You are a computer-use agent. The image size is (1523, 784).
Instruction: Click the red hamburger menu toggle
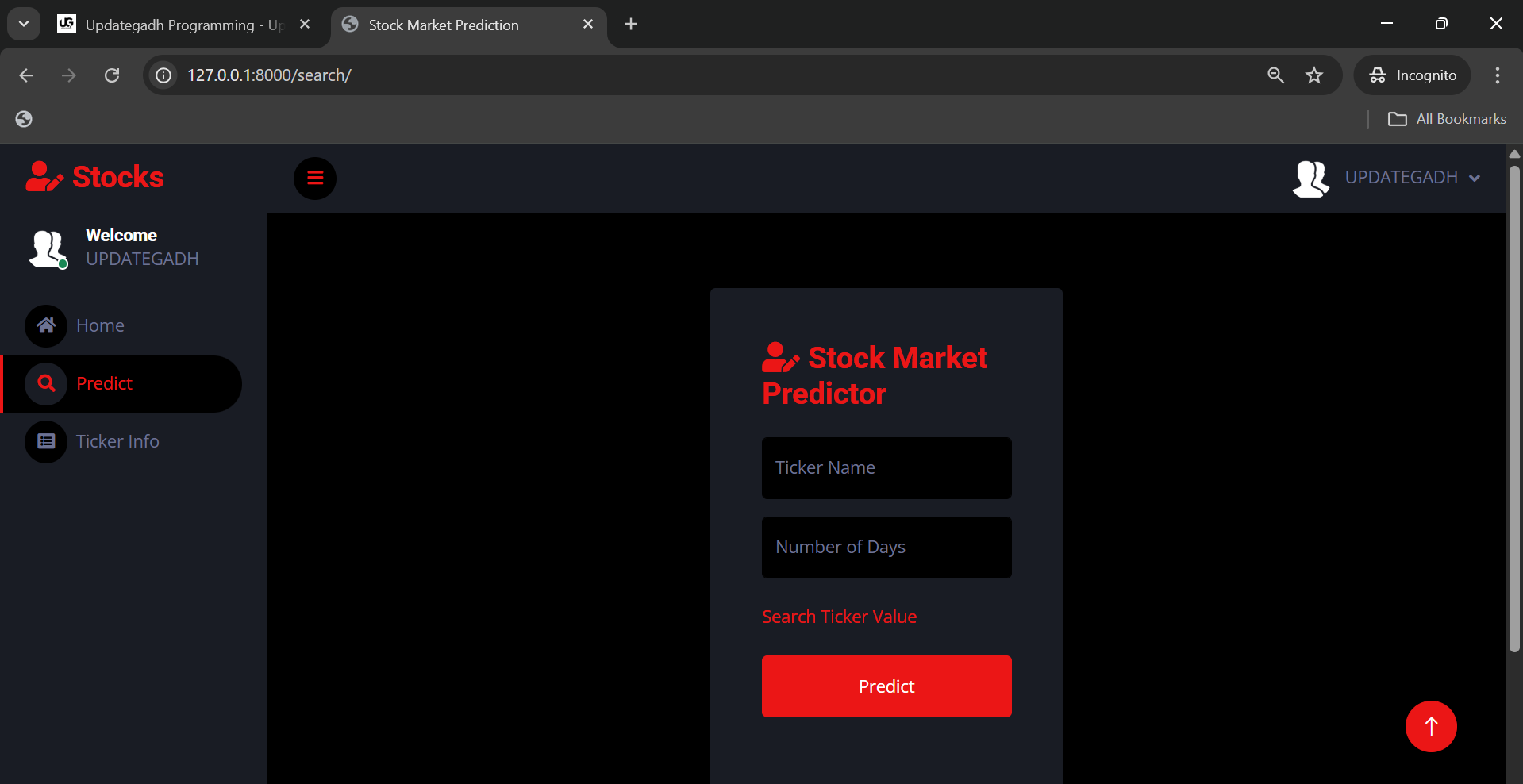[315, 178]
